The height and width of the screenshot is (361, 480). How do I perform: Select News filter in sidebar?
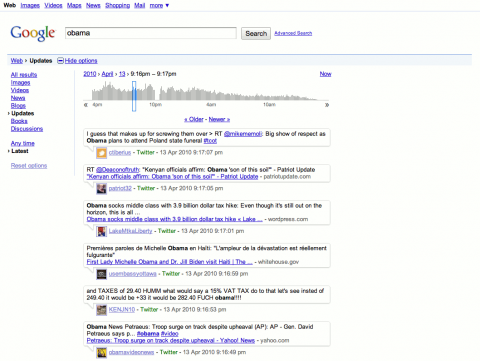point(18,98)
